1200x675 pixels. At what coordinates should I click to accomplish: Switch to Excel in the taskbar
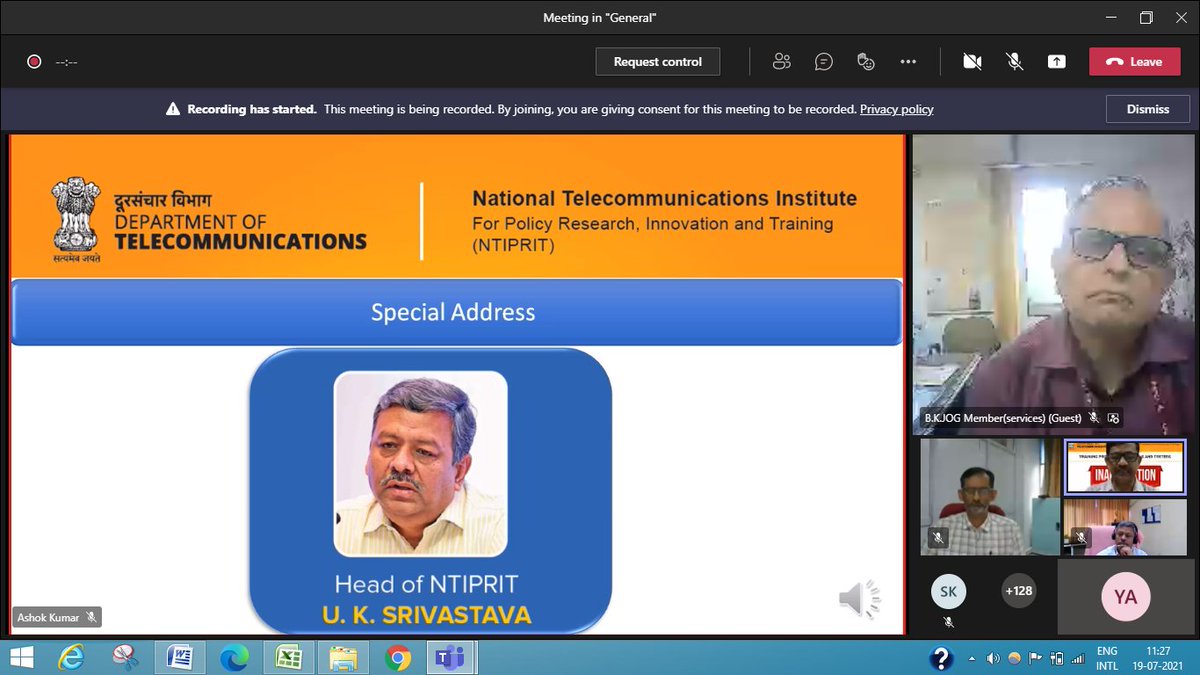tap(289, 657)
